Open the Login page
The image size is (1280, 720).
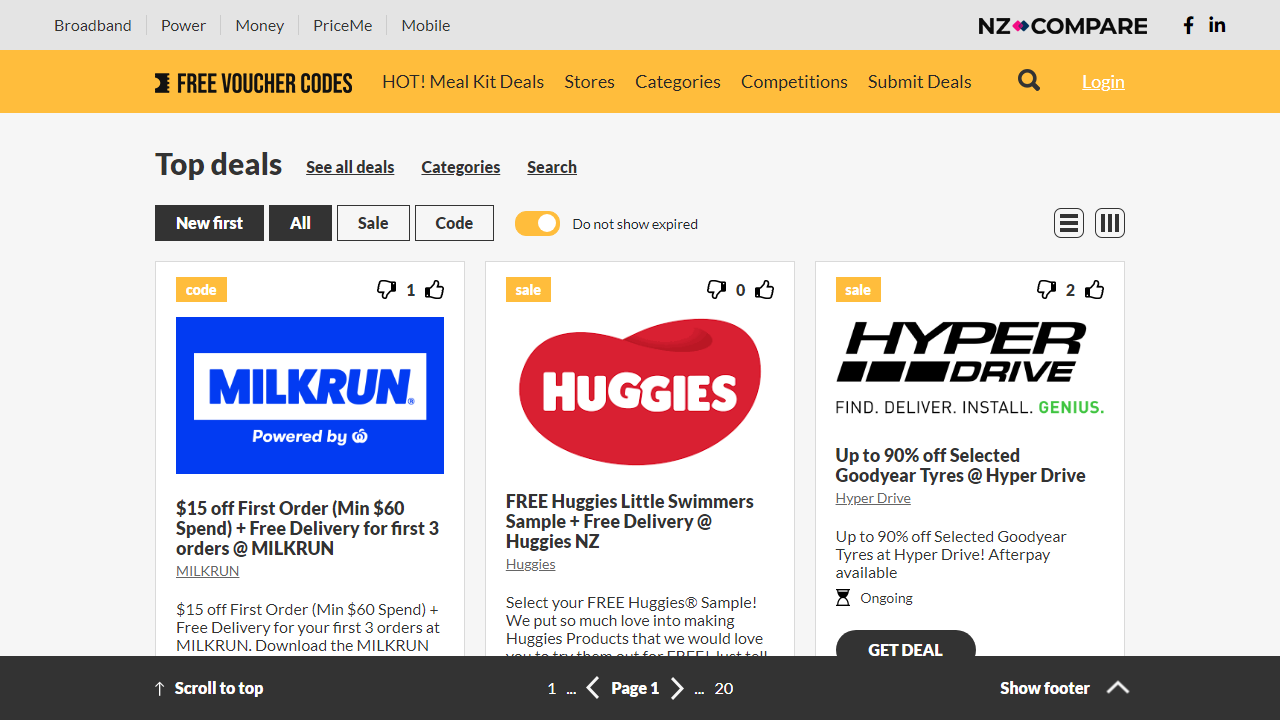click(1103, 81)
